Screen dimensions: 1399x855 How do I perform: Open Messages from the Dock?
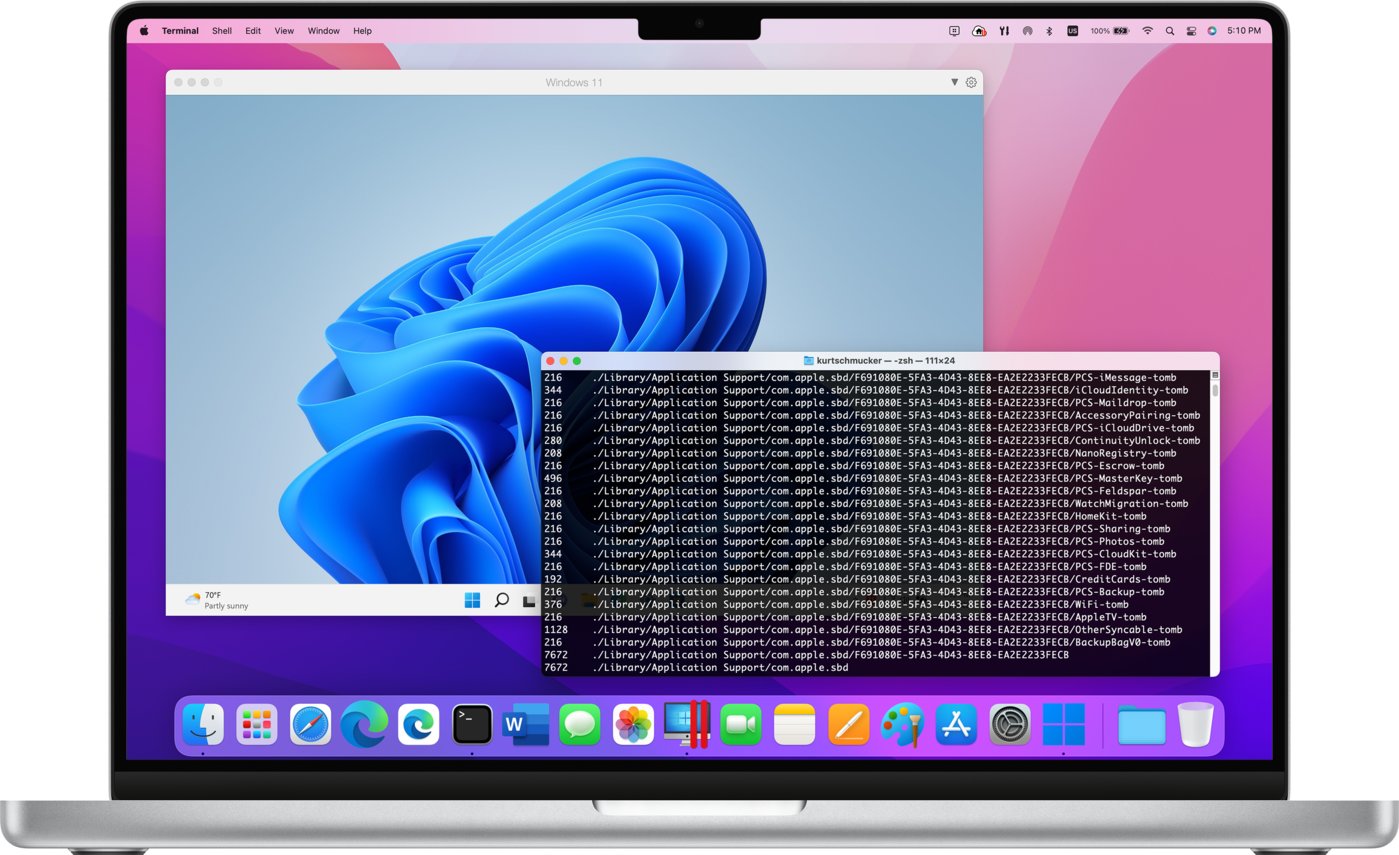(x=580, y=724)
